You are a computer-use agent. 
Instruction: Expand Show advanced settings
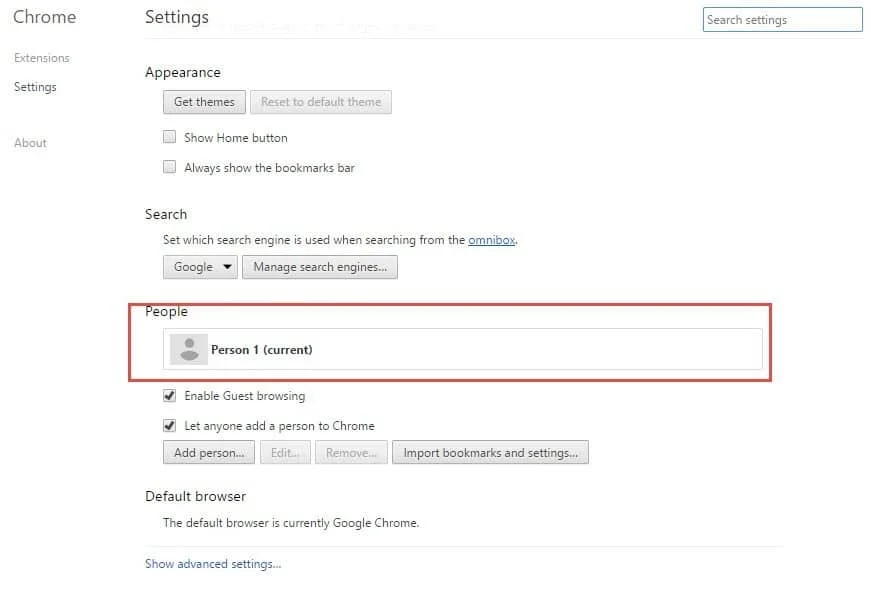point(213,564)
